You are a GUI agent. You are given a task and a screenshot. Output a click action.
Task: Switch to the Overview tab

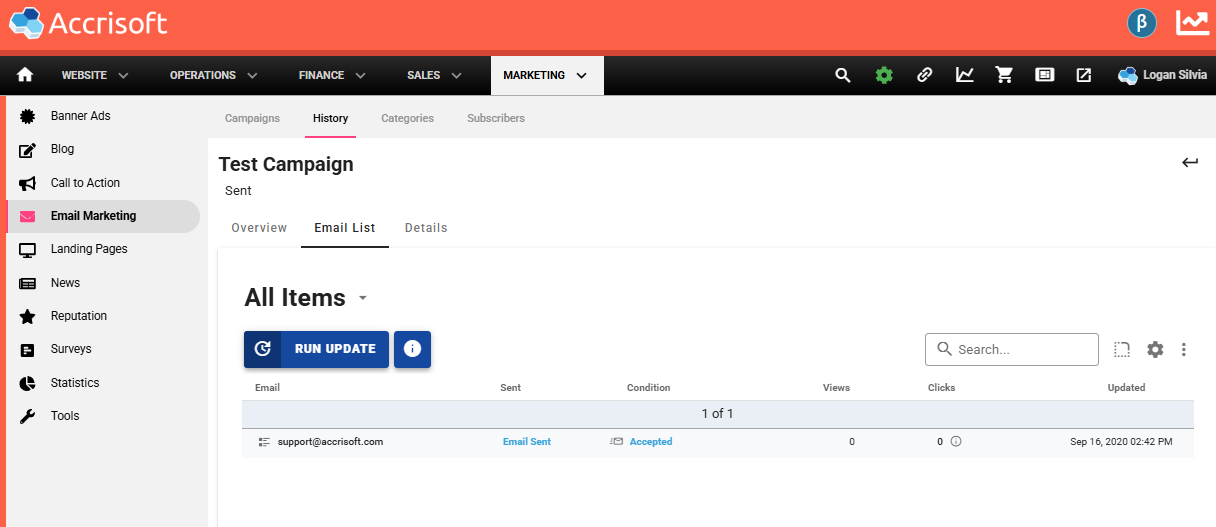point(259,228)
